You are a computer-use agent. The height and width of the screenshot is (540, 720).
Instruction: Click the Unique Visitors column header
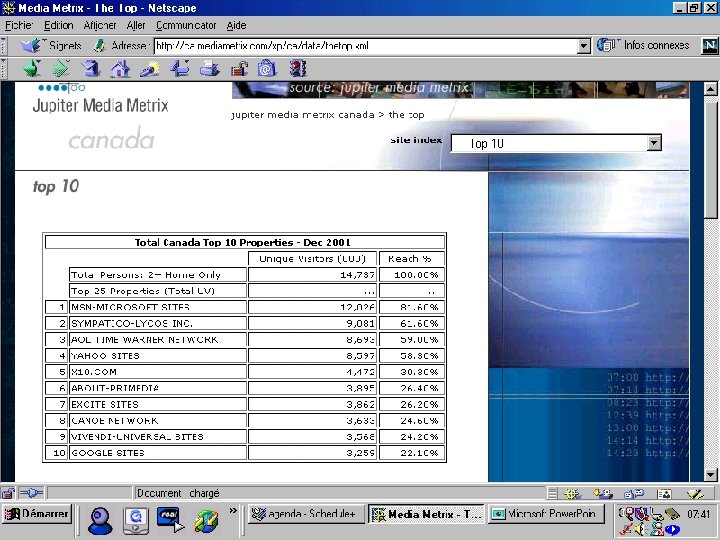(312, 259)
